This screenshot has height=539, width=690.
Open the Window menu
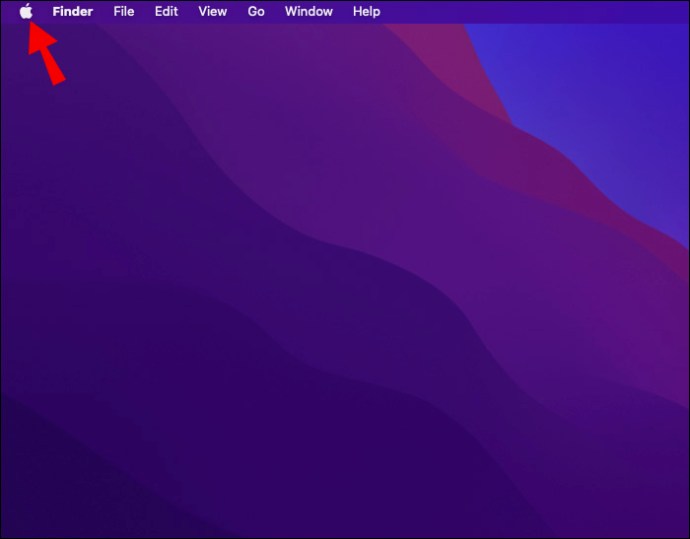tap(308, 11)
